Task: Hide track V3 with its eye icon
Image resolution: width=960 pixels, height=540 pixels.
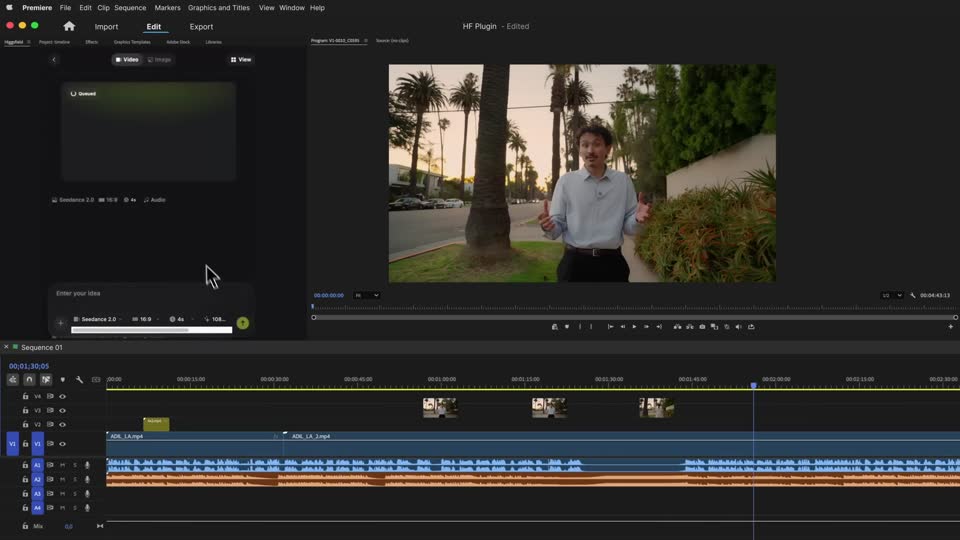Action: click(62, 410)
